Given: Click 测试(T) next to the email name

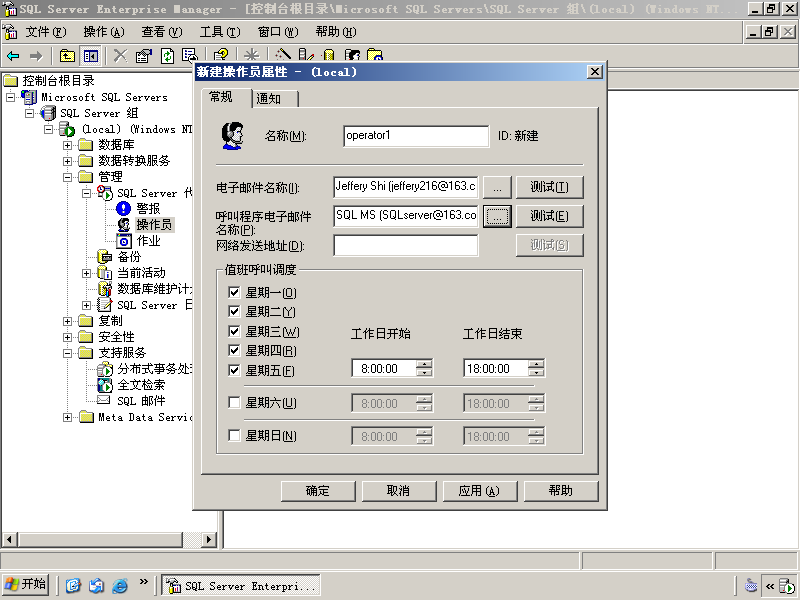Looking at the screenshot, I should coord(549,187).
